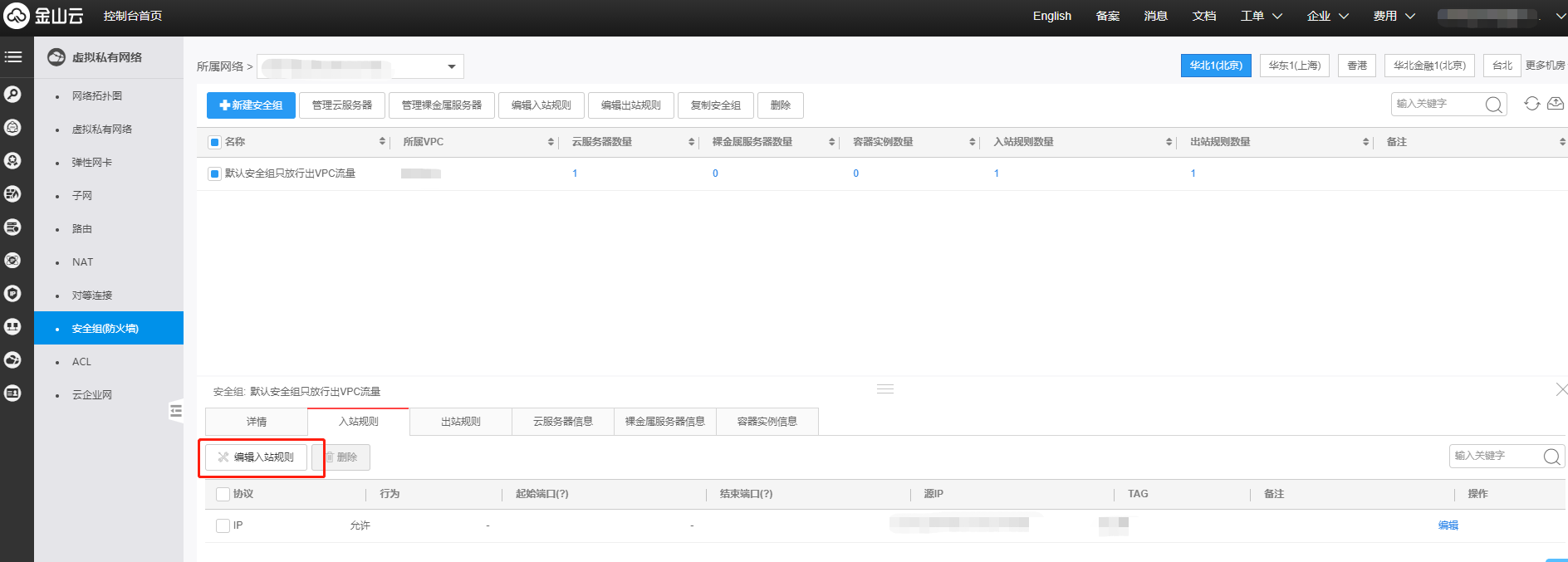Viewport: 1568px width, 562px height.
Task: Check the IP rule row checkbox
Action: click(x=223, y=525)
